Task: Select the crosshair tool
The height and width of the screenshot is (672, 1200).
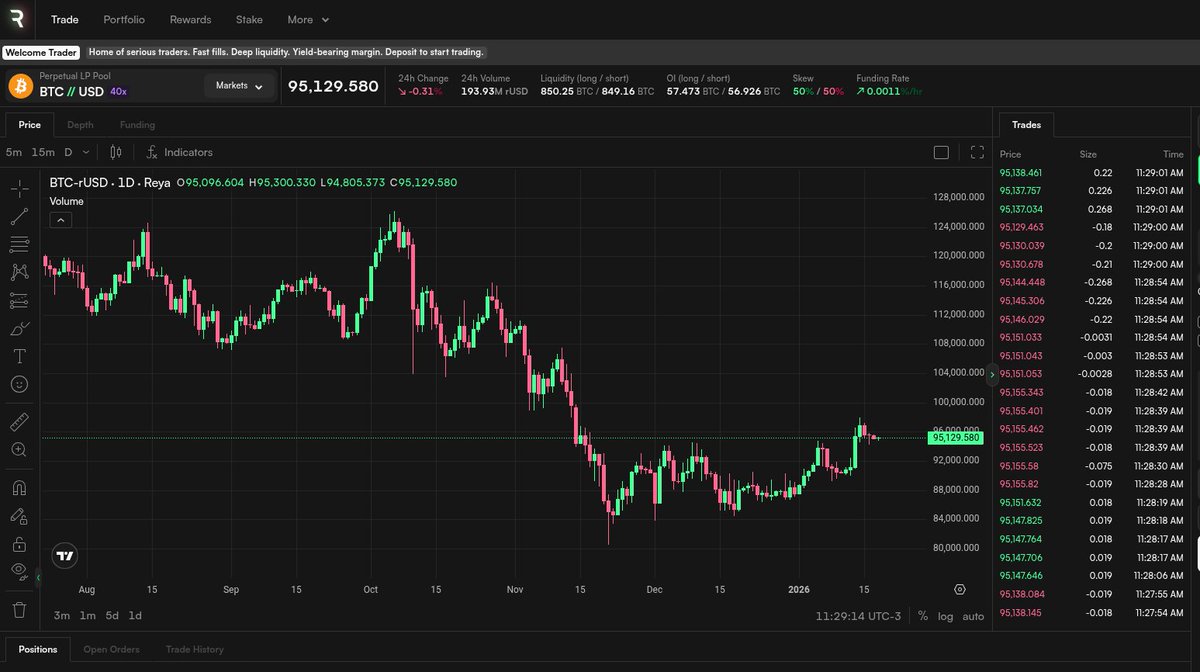Action: click(20, 189)
